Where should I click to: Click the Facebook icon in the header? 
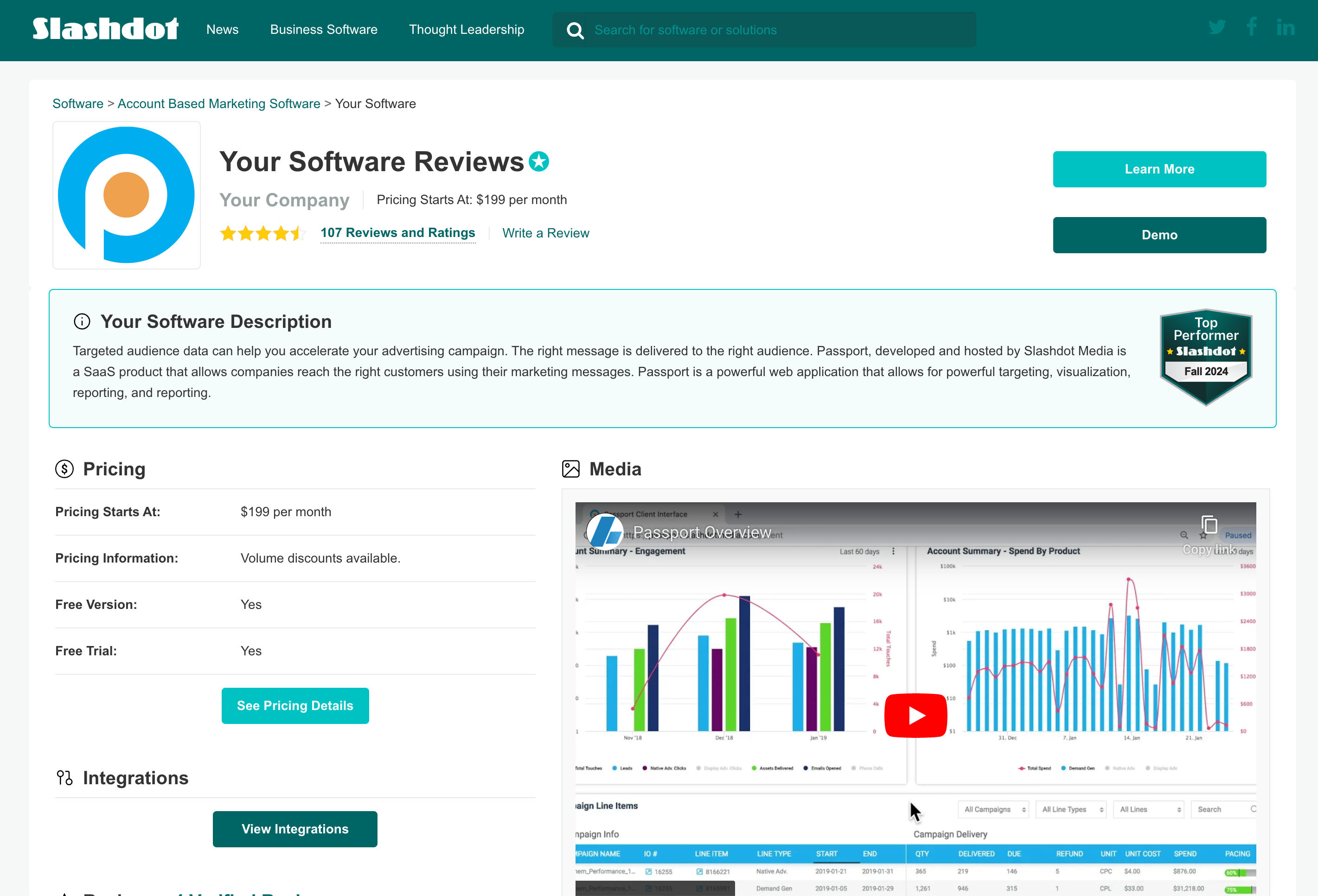tap(1252, 26)
